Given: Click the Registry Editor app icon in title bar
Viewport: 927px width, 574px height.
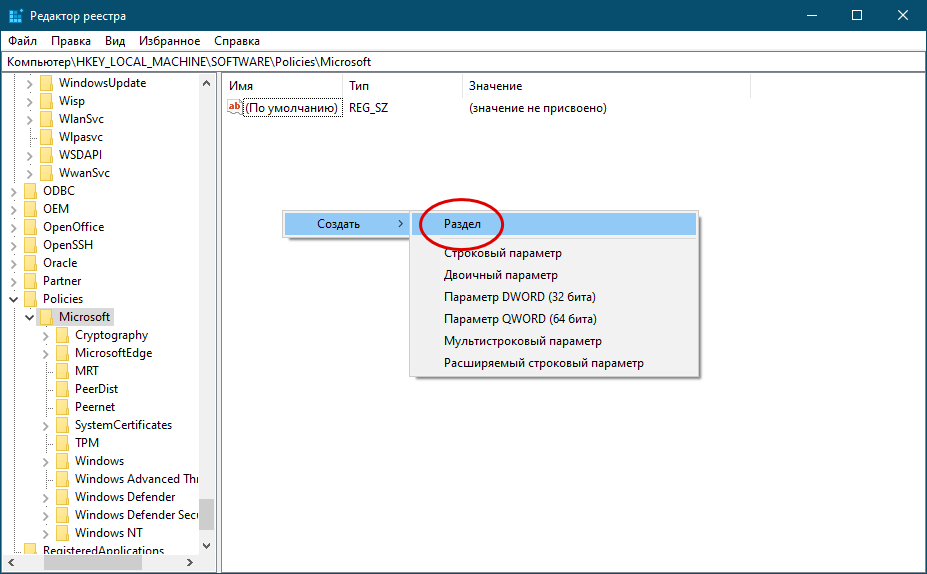Looking at the screenshot, I should click(15, 16).
